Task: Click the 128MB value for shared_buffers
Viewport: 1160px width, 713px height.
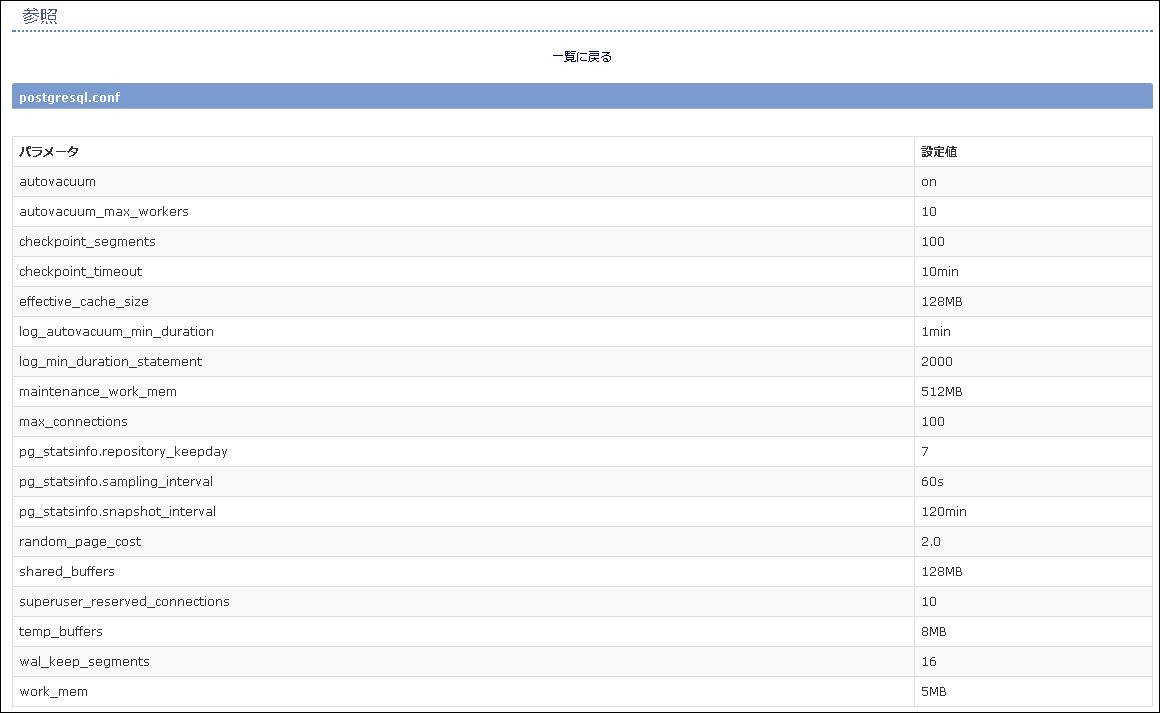Action: click(942, 572)
